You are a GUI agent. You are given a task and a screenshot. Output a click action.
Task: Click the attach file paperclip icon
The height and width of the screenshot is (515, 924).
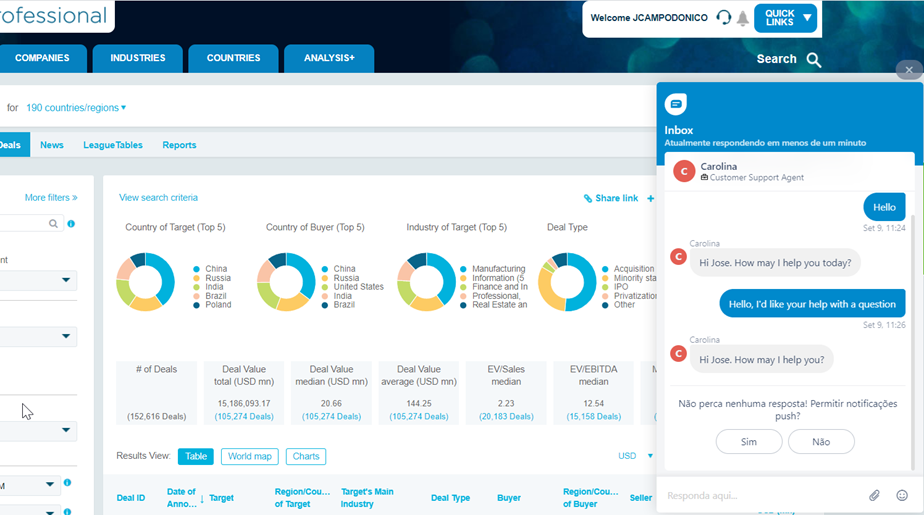coord(874,495)
